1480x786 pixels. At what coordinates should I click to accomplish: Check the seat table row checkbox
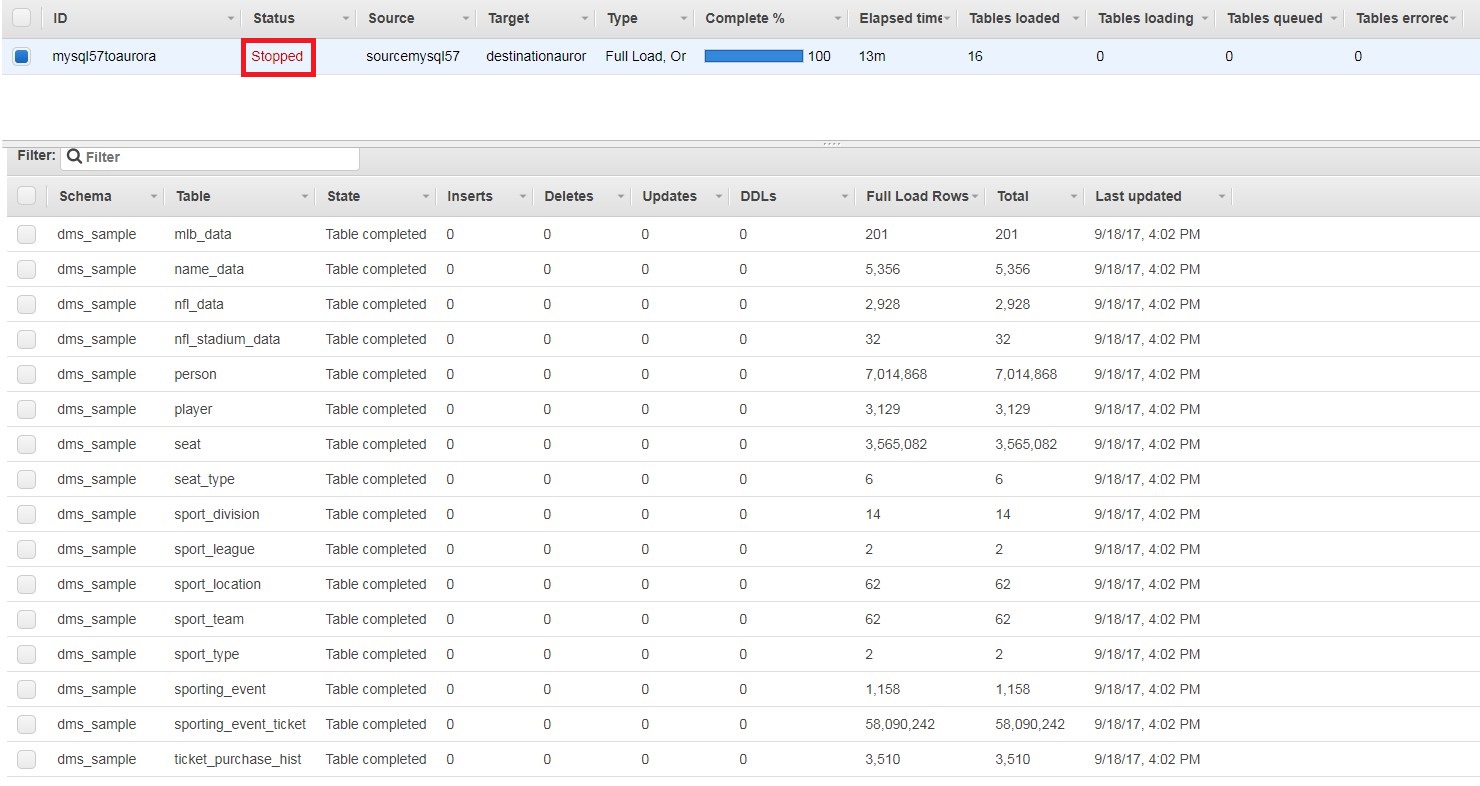(x=27, y=444)
